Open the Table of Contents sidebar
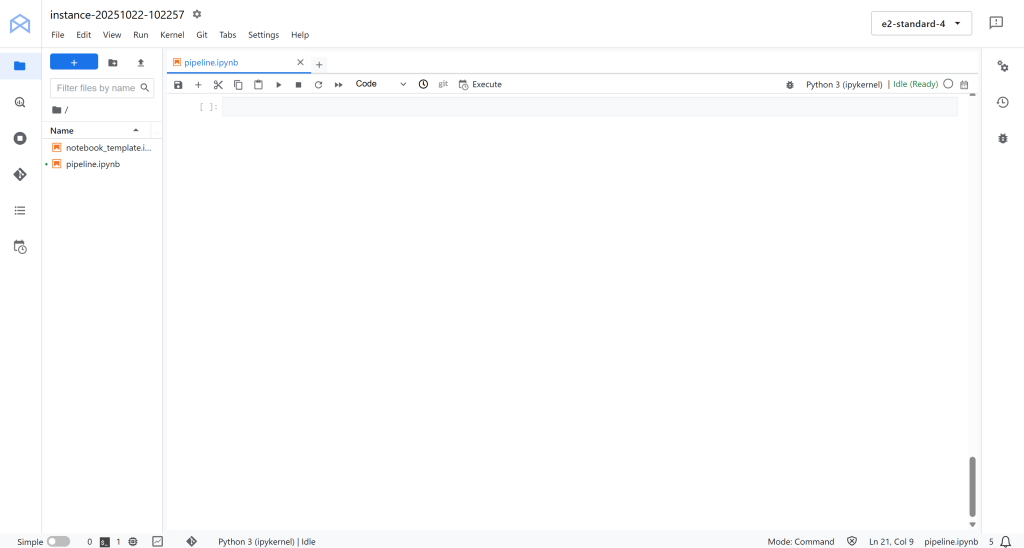 point(20,210)
